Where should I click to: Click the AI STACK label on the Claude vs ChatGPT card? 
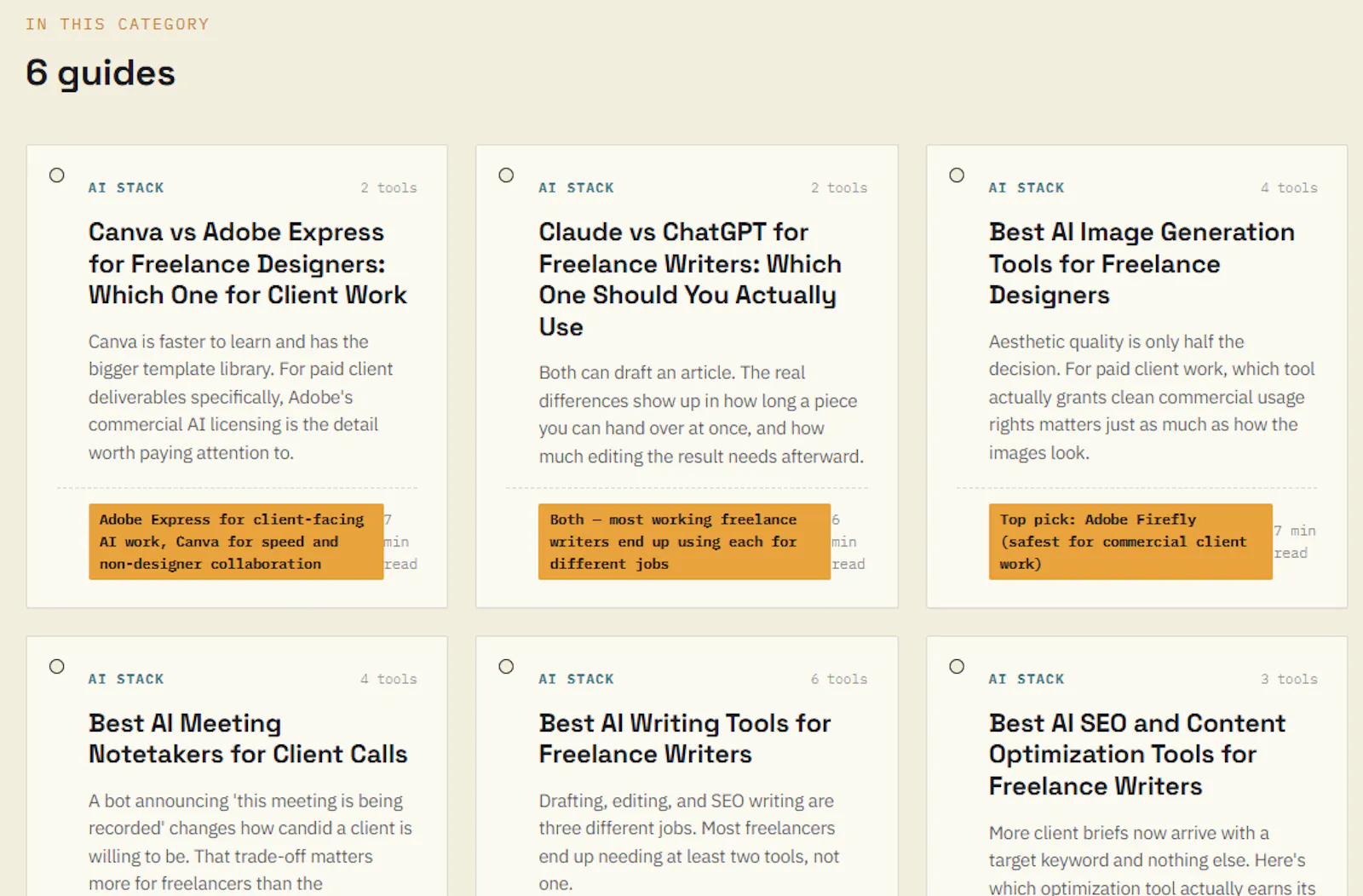[x=577, y=188]
